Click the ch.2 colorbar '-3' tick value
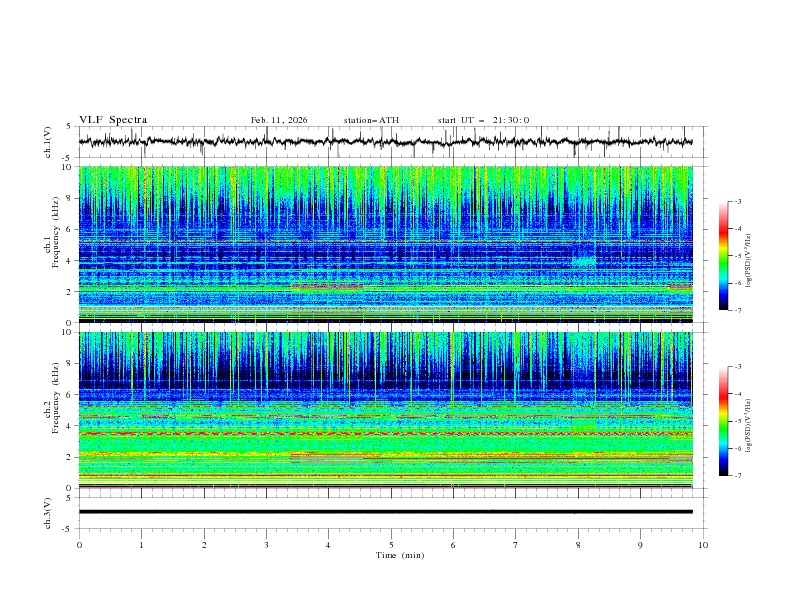The width and height of the screenshot is (792, 612). 737,367
